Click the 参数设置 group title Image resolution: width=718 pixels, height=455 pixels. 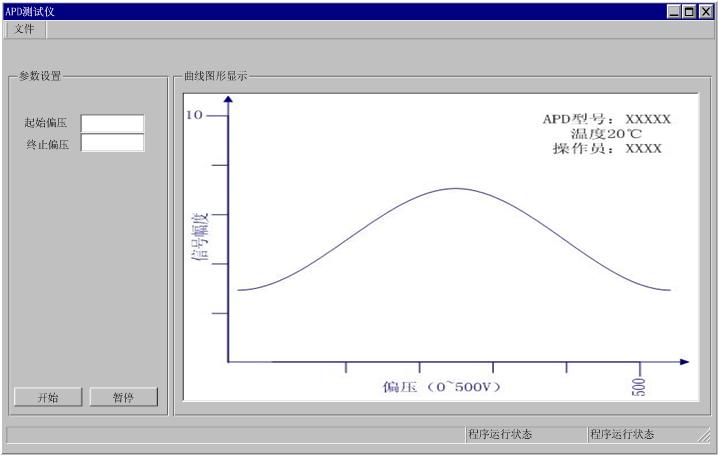[x=40, y=76]
